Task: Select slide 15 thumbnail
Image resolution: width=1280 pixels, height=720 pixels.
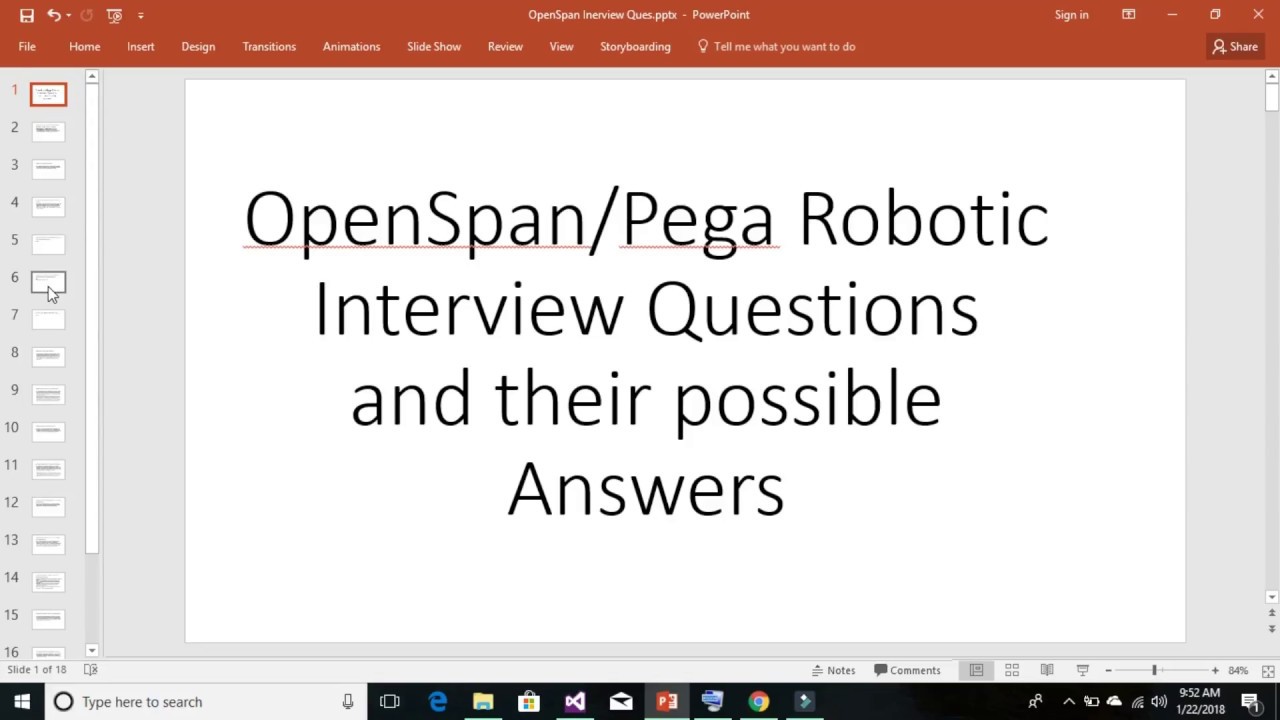Action: (48, 618)
